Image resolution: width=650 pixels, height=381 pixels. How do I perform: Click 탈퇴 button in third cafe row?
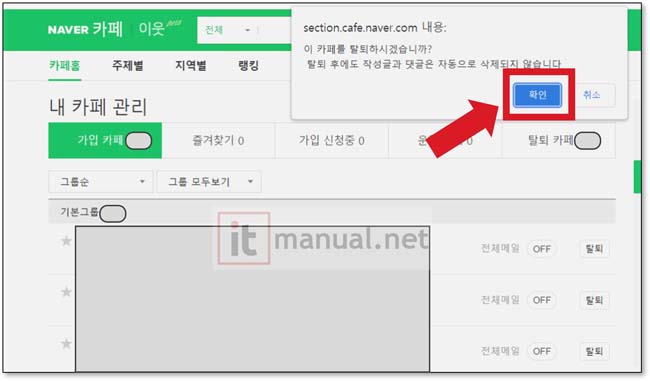(594, 351)
